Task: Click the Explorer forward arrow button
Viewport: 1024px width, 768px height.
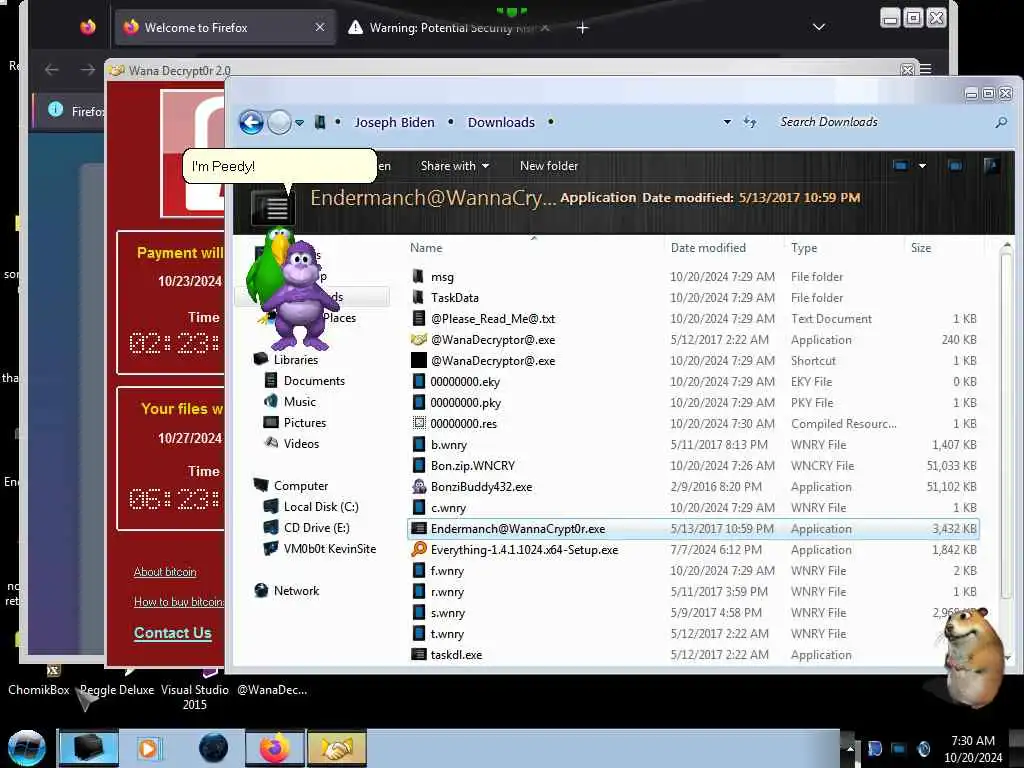Action: [x=280, y=122]
